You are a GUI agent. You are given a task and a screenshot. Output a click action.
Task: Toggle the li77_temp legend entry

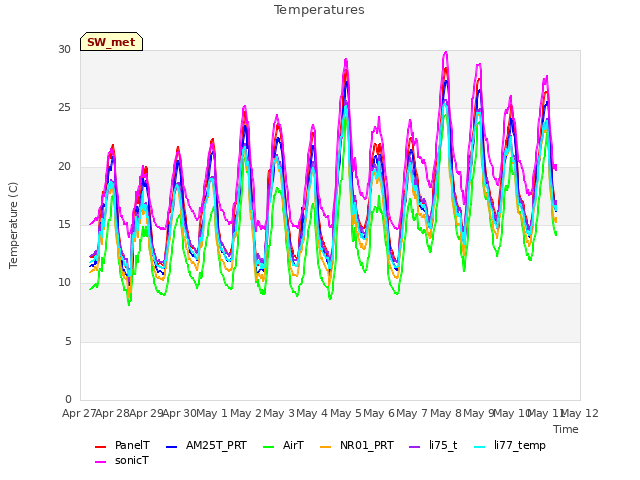pos(510,445)
